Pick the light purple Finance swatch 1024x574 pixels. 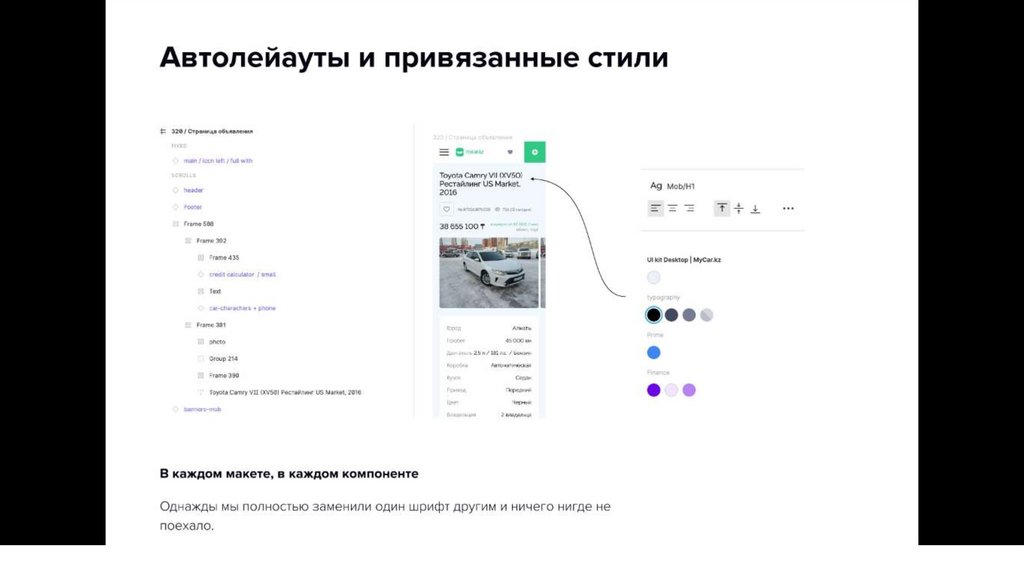coord(689,390)
